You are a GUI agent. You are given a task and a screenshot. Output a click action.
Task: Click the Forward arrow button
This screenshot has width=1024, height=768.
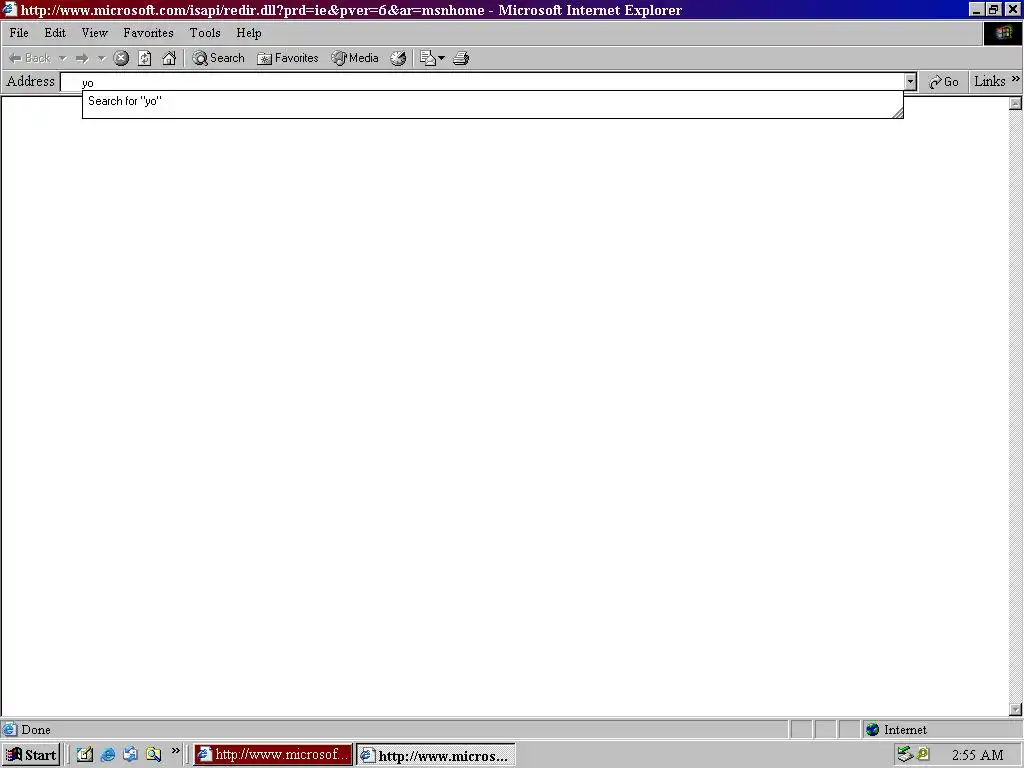82,58
